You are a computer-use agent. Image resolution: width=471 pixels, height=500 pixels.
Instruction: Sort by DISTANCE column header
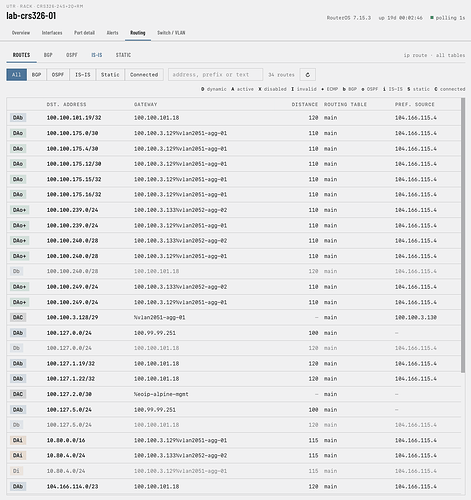pos(305,104)
